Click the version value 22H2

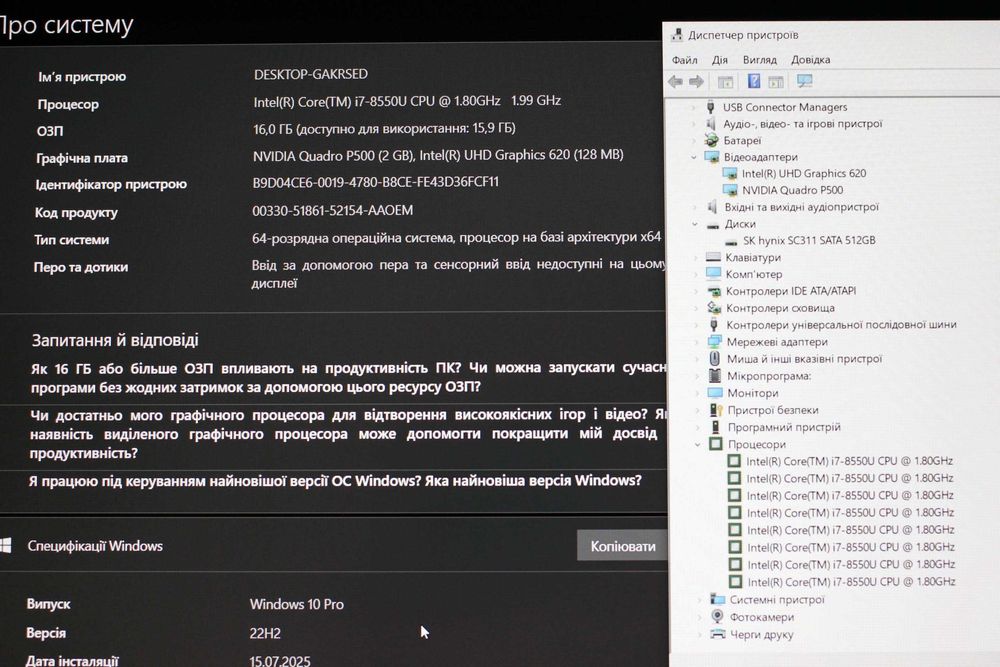[265, 633]
